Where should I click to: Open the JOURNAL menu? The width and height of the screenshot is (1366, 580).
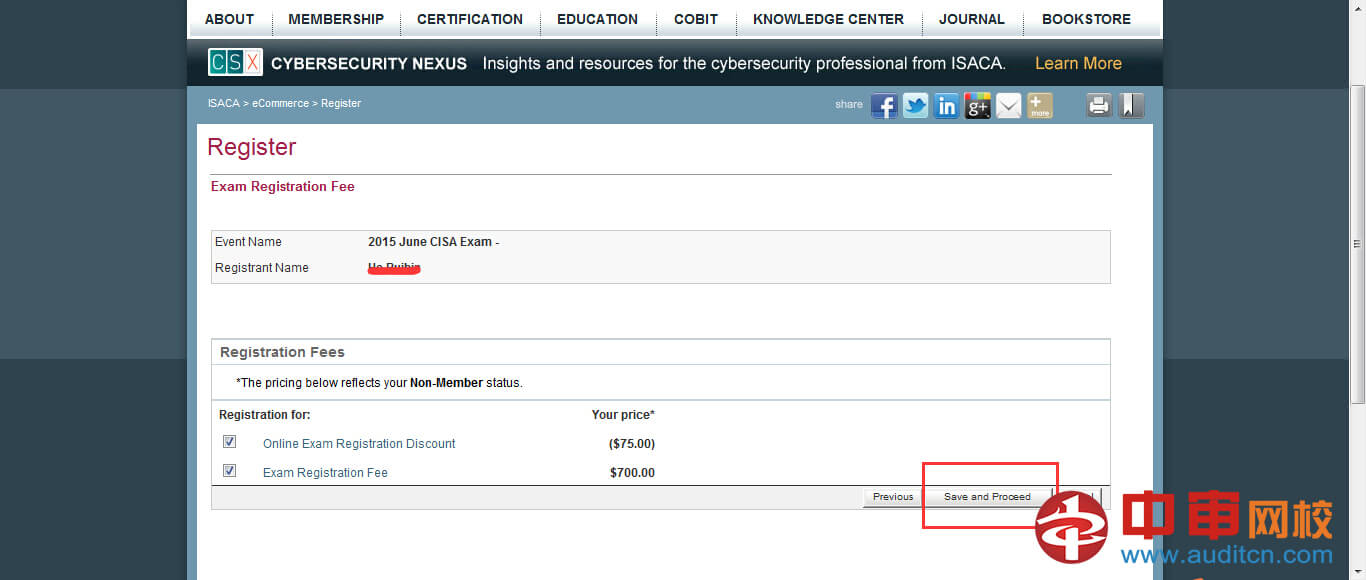(972, 19)
